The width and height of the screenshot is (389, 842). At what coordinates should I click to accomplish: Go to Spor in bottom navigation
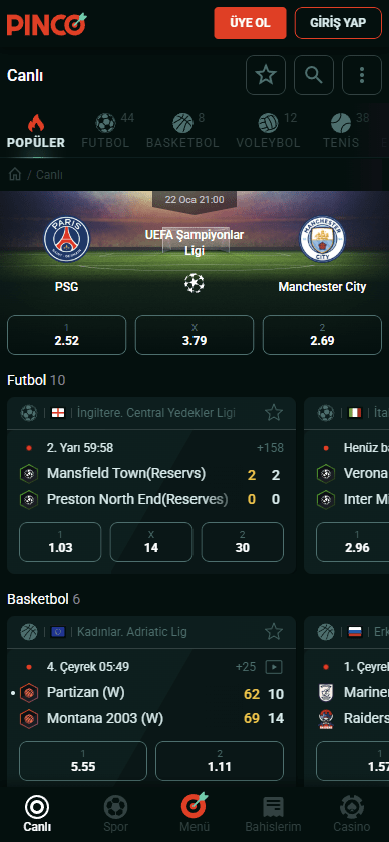(x=116, y=814)
